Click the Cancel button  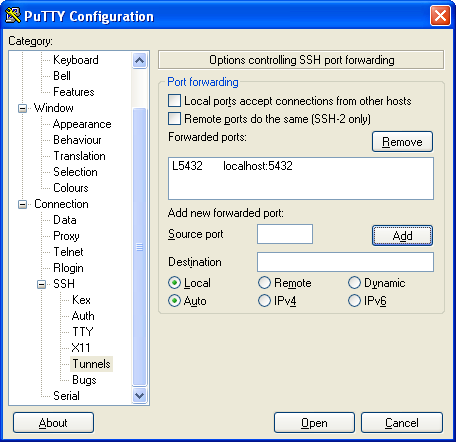coord(402,423)
